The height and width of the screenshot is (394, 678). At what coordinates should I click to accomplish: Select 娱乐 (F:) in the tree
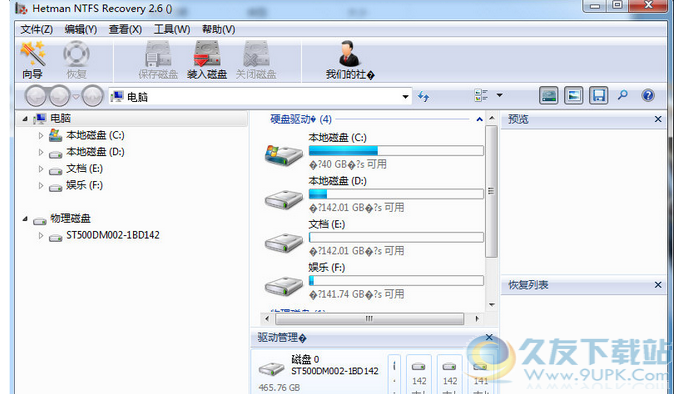[84, 185]
